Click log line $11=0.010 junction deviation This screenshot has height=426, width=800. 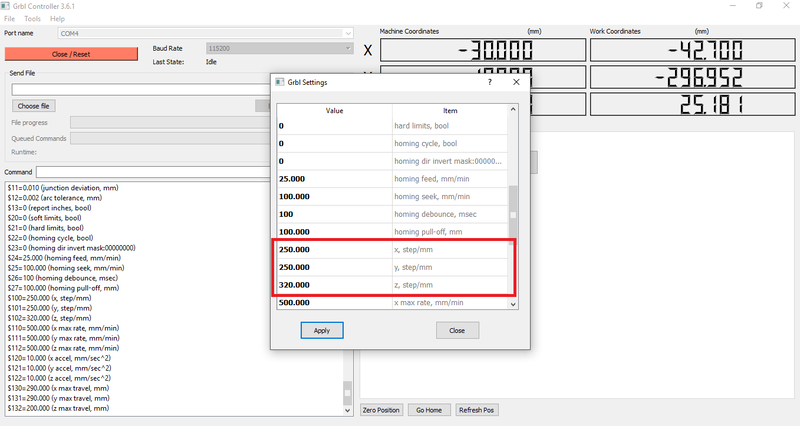pyautogui.click(x=63, y=188)
